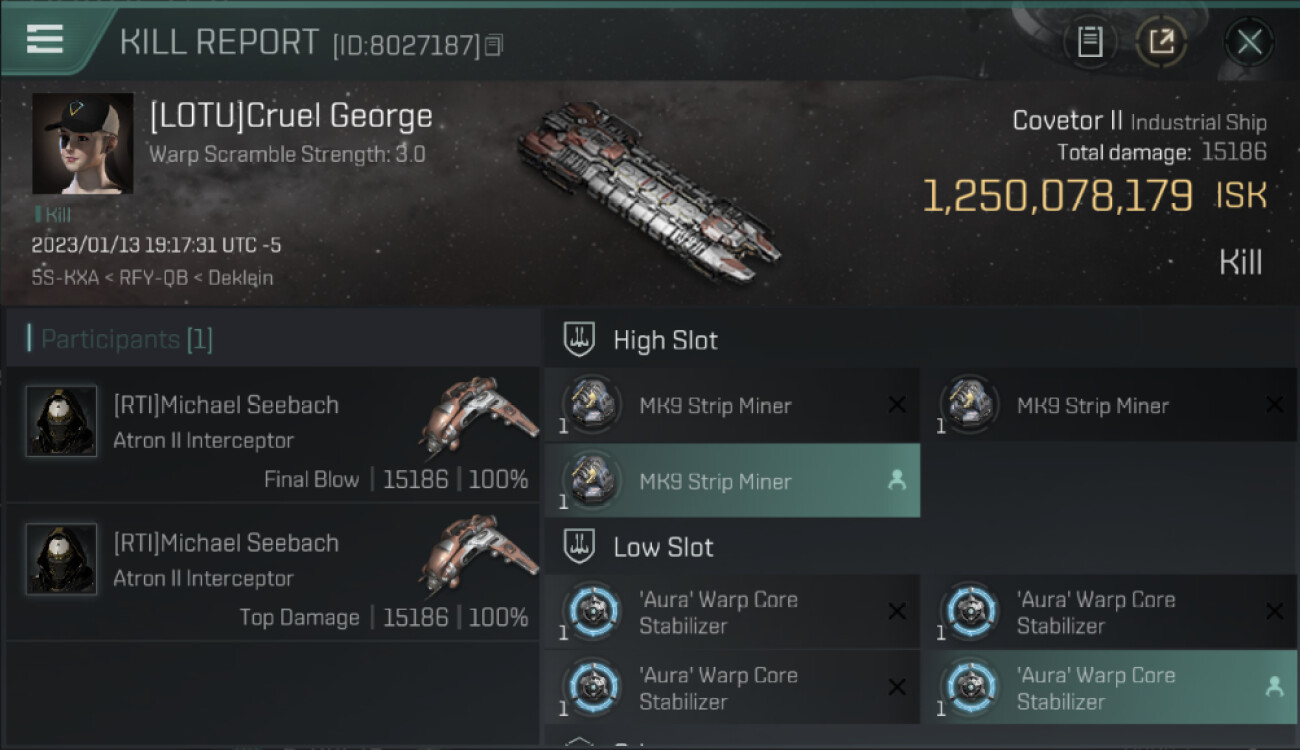The image size is (1300, 750).
Task: Share this kill report
Action: tap(1161, 42)
